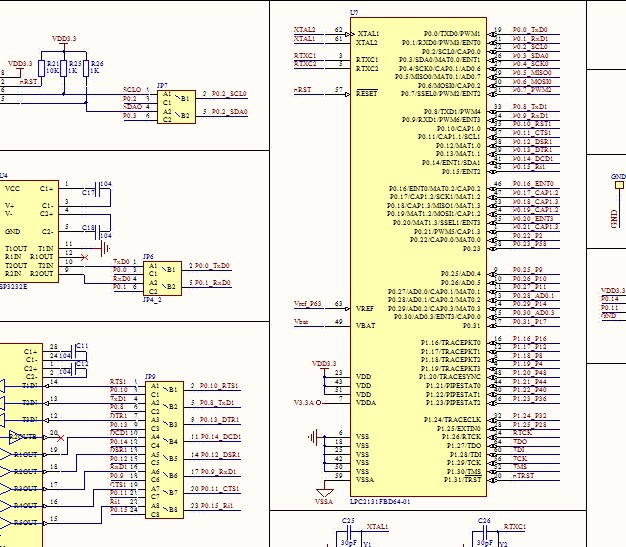Click the P1.16_P16 net label
The height and width of the screenshot is (547, 626).
tap(529, 339)
